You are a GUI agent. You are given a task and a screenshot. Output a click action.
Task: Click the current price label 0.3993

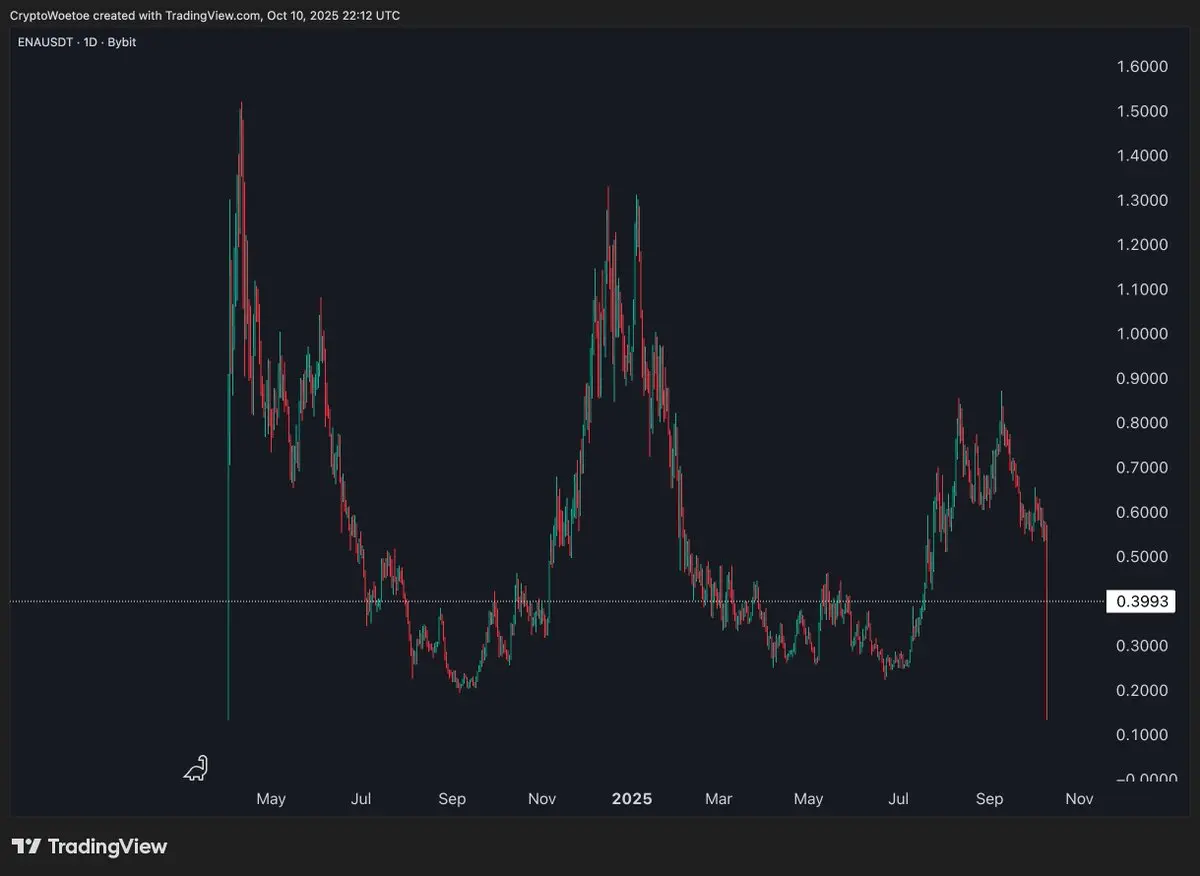click(1141, 601)
